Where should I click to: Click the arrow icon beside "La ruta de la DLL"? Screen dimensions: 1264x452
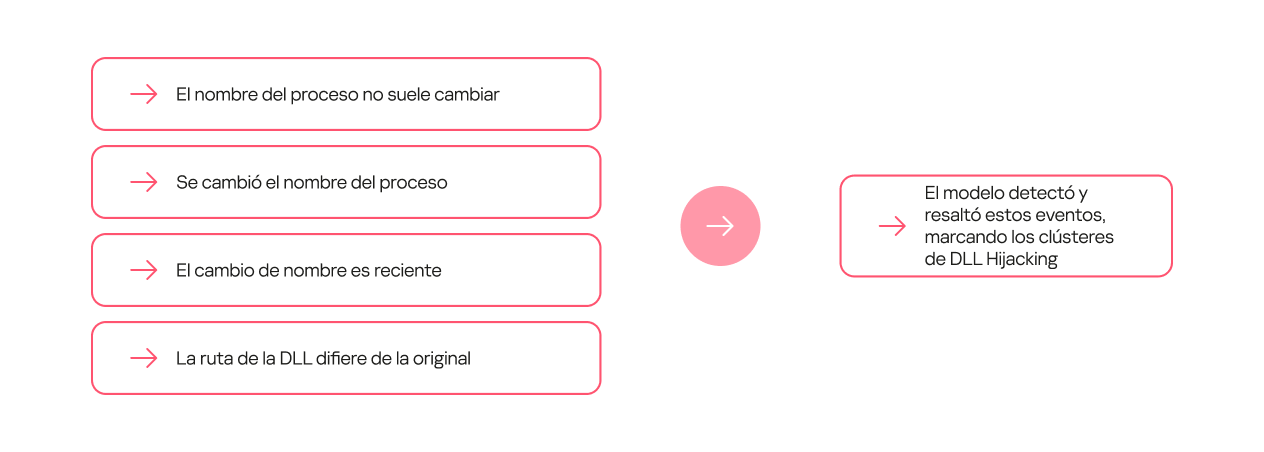[144, 358]
